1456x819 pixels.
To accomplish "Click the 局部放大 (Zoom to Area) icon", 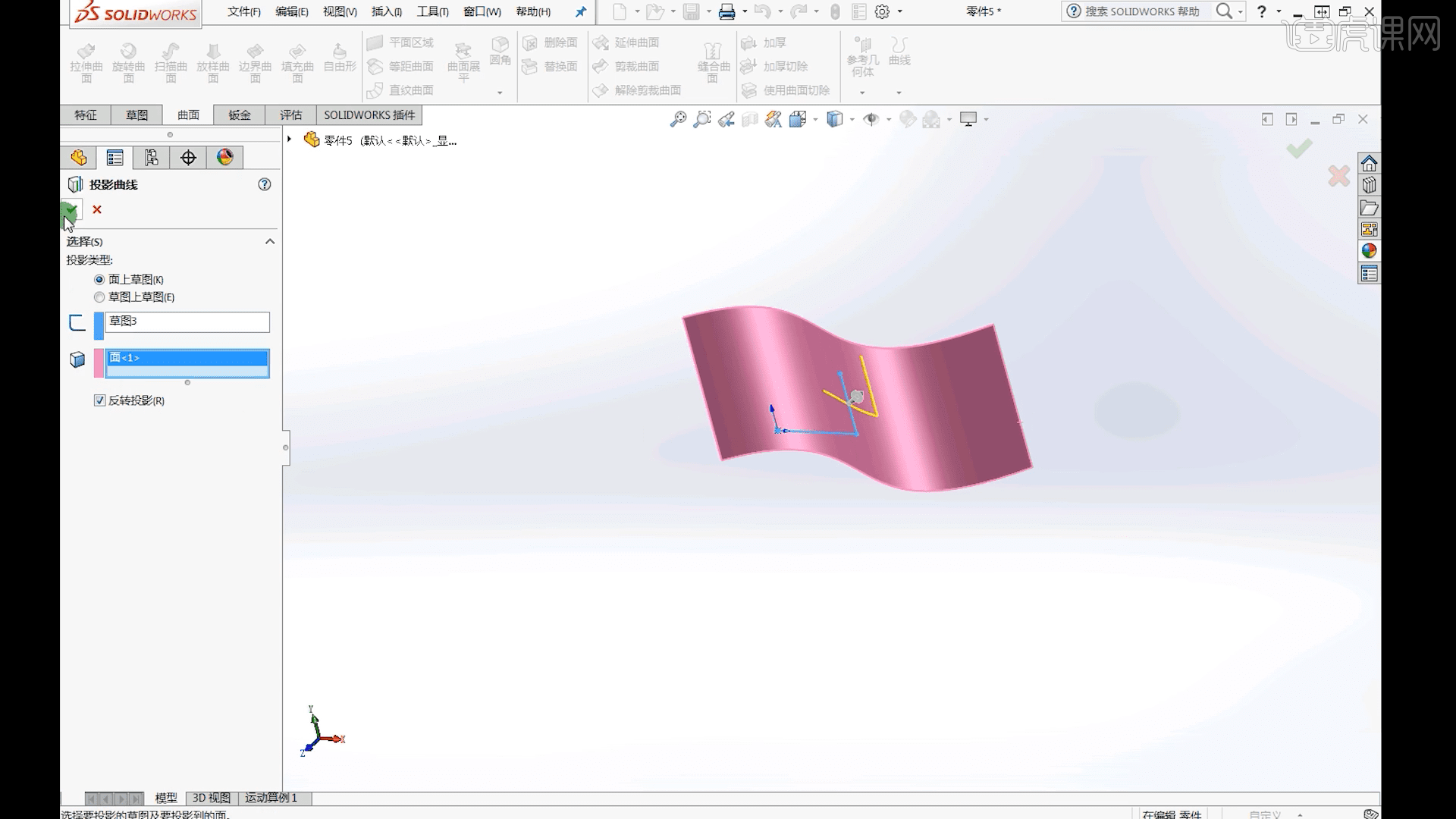I will [701, 119].
